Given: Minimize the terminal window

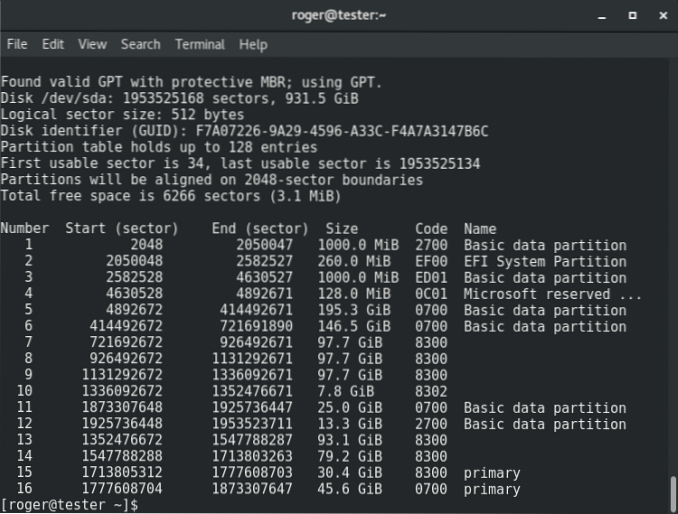Looking at the screenshot, I should click(x=601, y=16).
